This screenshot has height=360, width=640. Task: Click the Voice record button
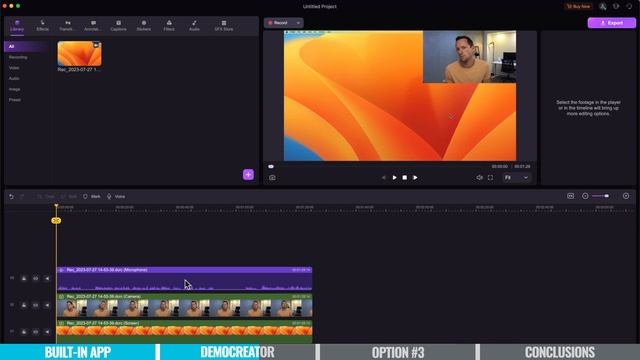[116, 196]
